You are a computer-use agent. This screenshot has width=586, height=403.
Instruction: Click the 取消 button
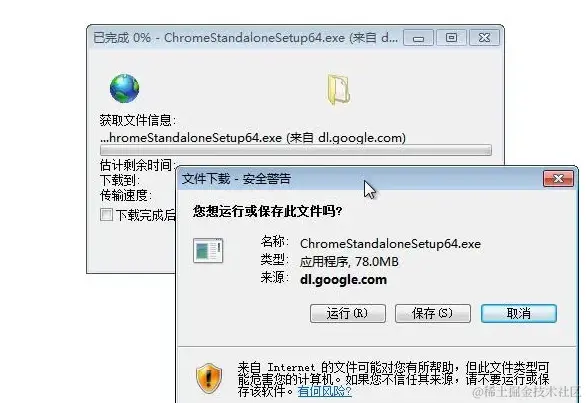pyautogui.click(x=519, y=313)
